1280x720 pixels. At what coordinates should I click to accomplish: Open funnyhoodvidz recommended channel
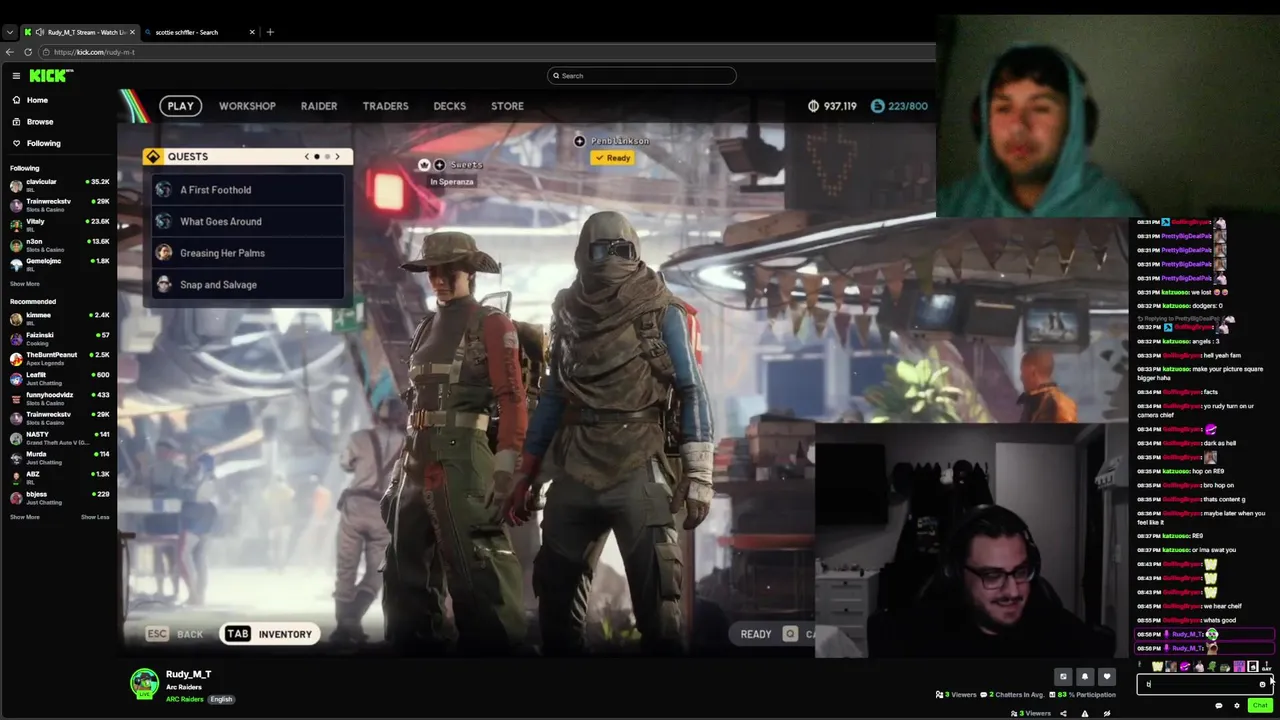[x=58, y=398]
